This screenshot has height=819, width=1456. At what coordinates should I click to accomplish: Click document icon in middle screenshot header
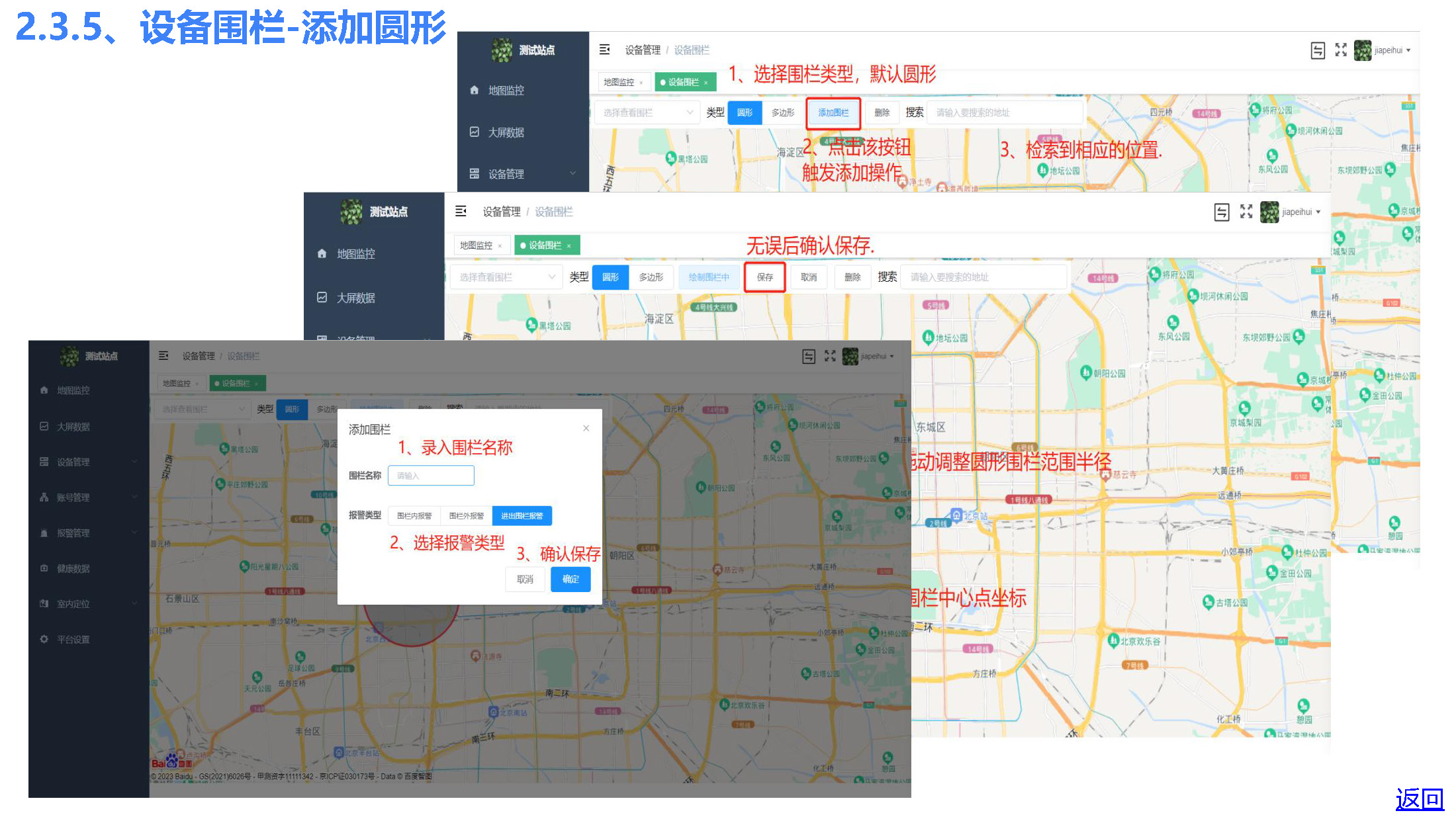click(x=1222, y=212)
